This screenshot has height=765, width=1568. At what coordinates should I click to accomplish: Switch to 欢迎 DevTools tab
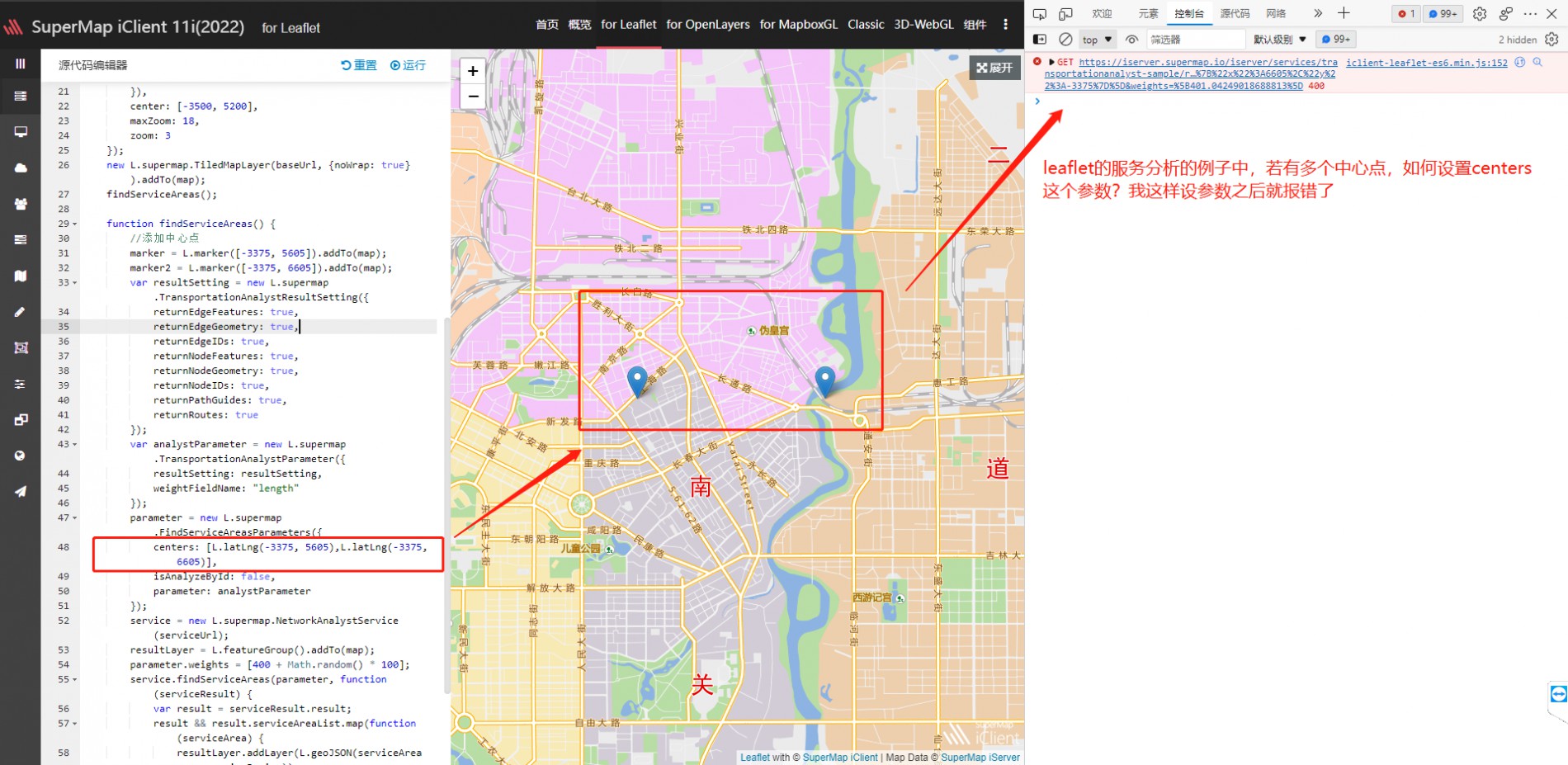pyautogui.click(x=1102, y=14)
